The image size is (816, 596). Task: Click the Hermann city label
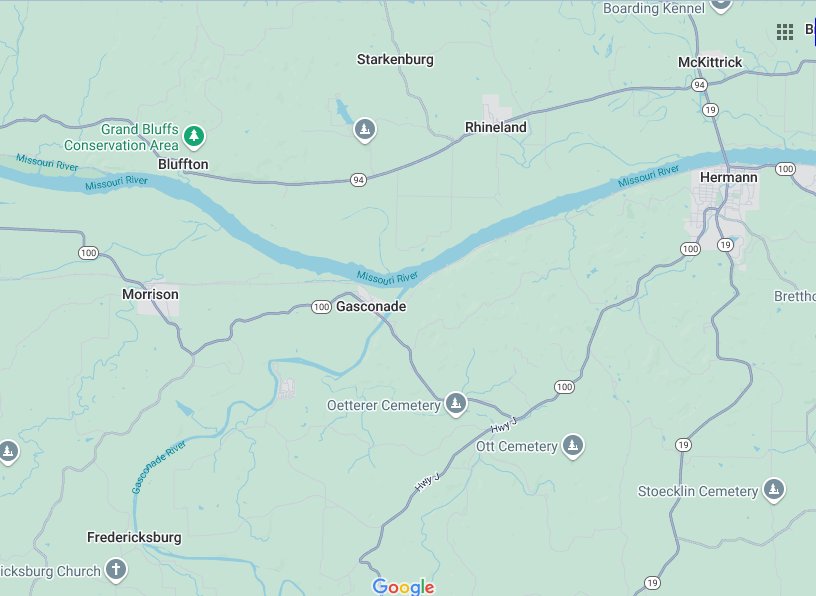point(728,177)
